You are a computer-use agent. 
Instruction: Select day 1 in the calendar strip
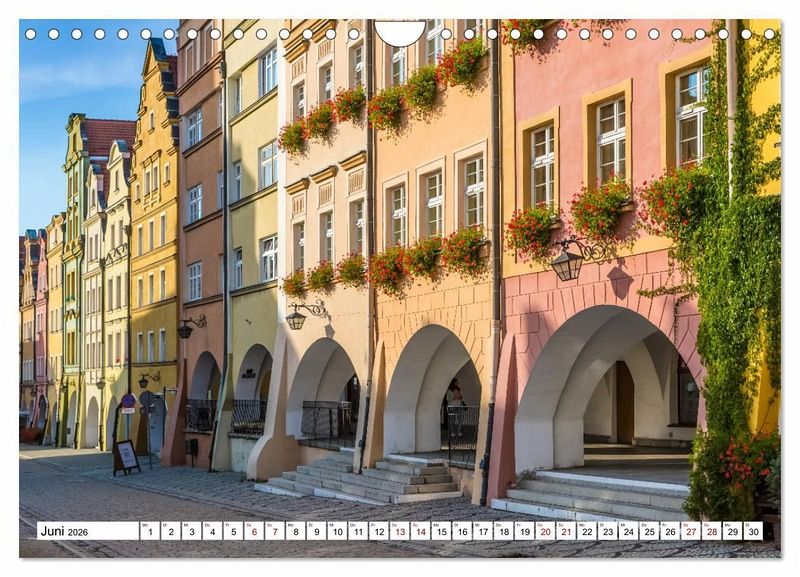coord(149,531)
